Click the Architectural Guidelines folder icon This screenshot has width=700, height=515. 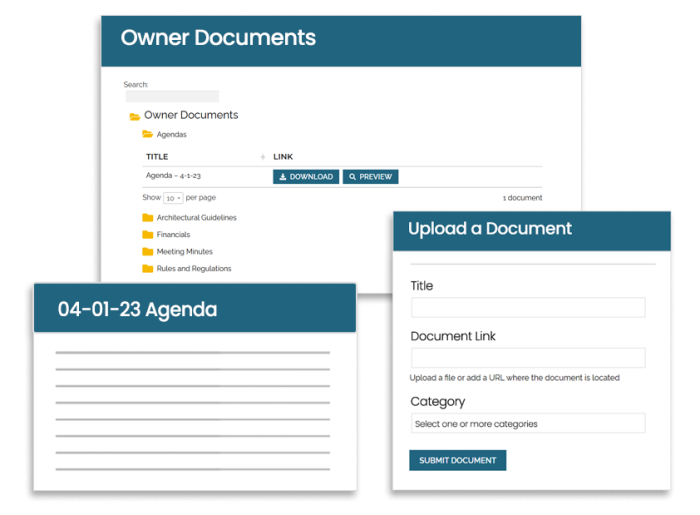tap(147, 217)
